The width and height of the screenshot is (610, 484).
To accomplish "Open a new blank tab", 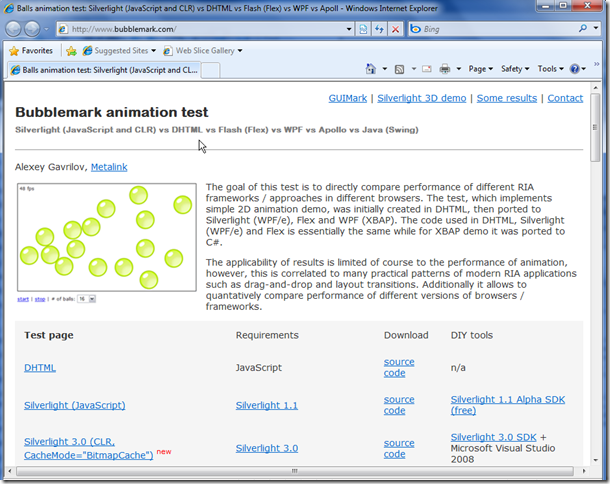I will pos(210,71).
